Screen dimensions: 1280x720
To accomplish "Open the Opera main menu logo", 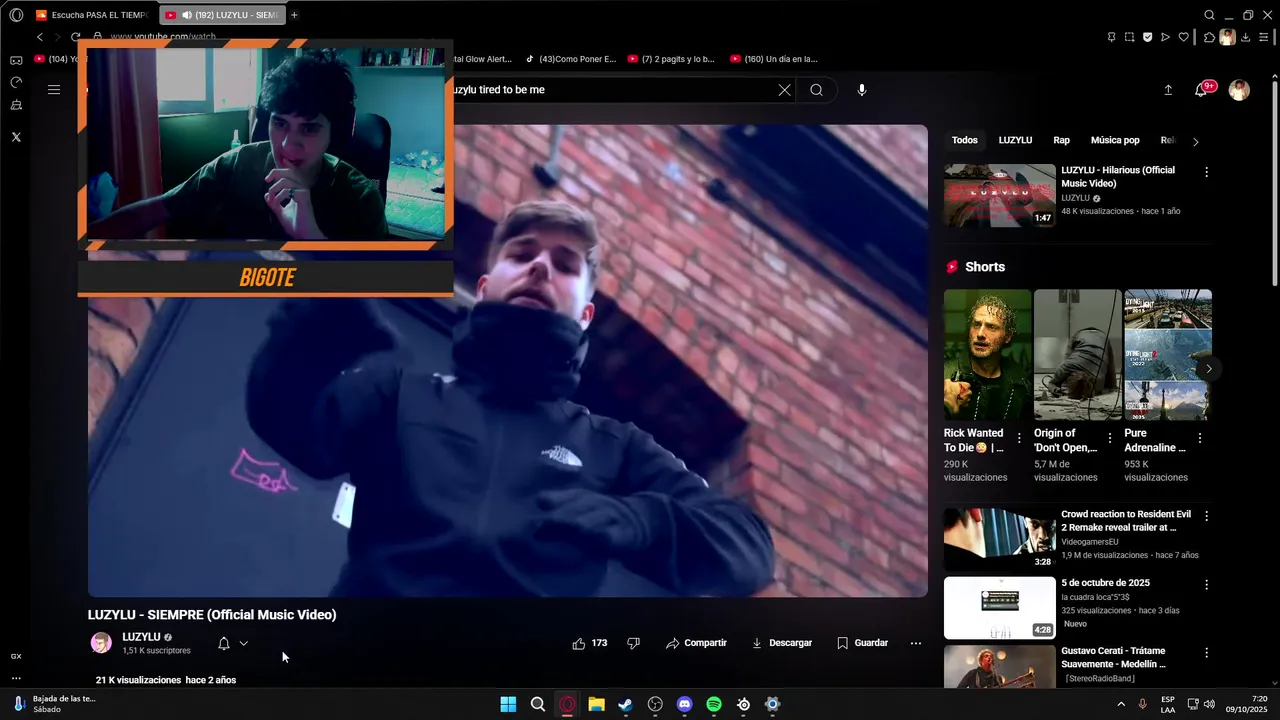I will pos(16,15).
